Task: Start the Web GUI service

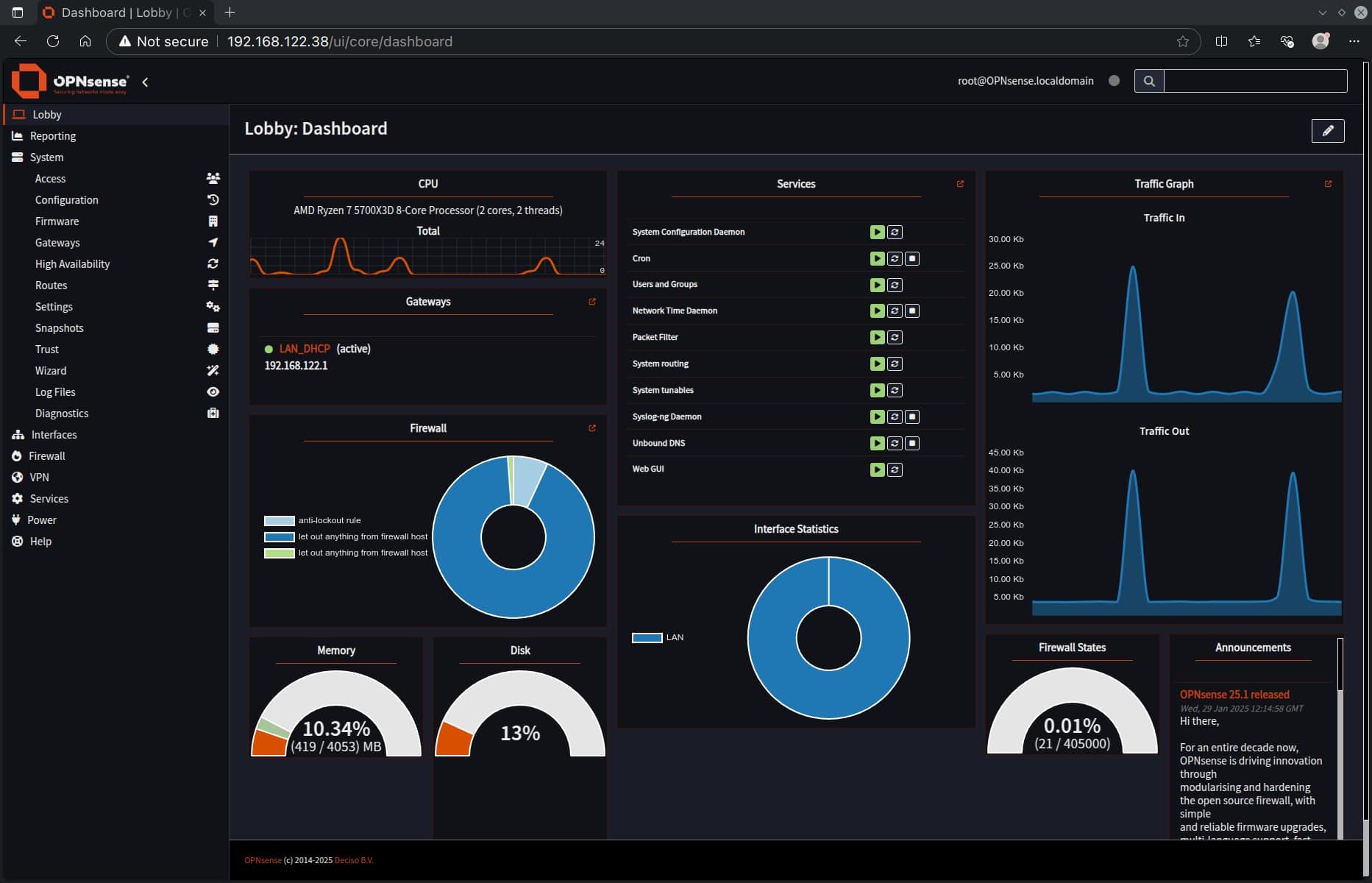Action: tap(877, 469)
